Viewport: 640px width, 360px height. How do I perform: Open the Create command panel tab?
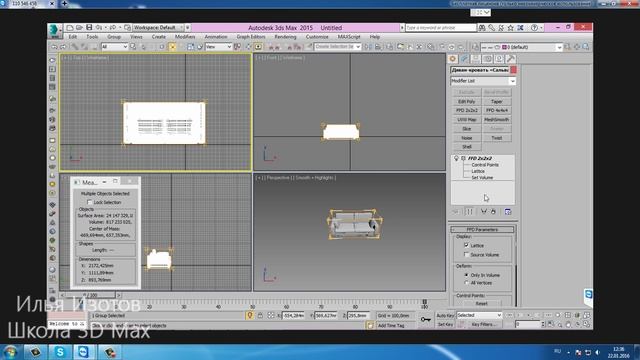click(453, 59)
